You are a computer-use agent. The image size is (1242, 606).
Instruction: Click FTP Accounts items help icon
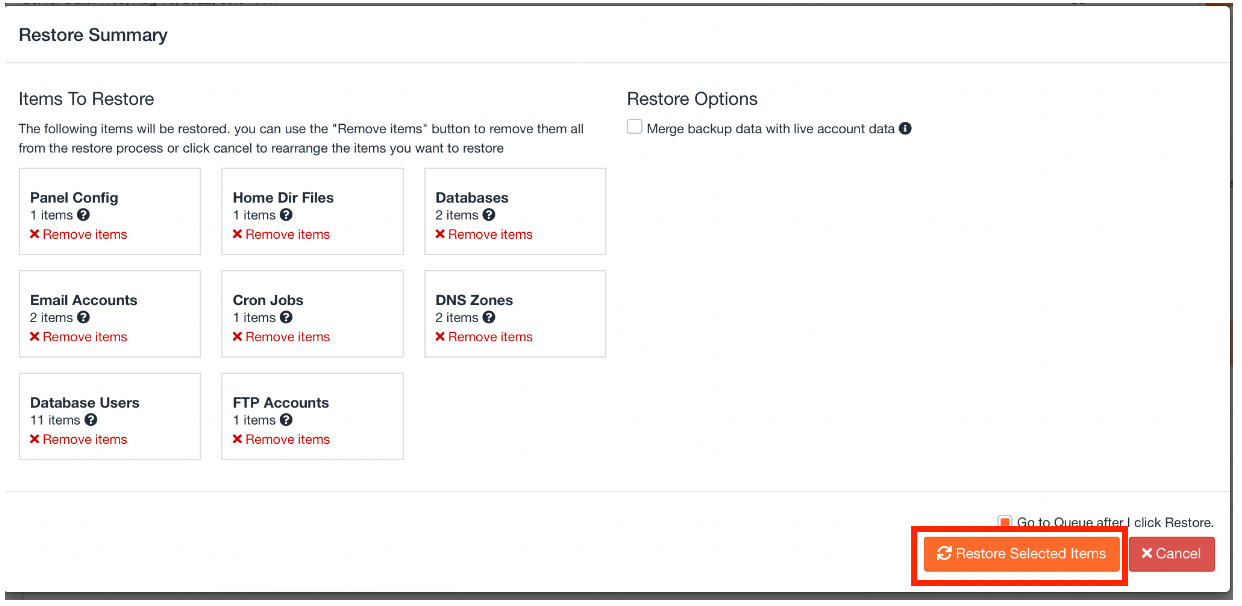[286, 420]
